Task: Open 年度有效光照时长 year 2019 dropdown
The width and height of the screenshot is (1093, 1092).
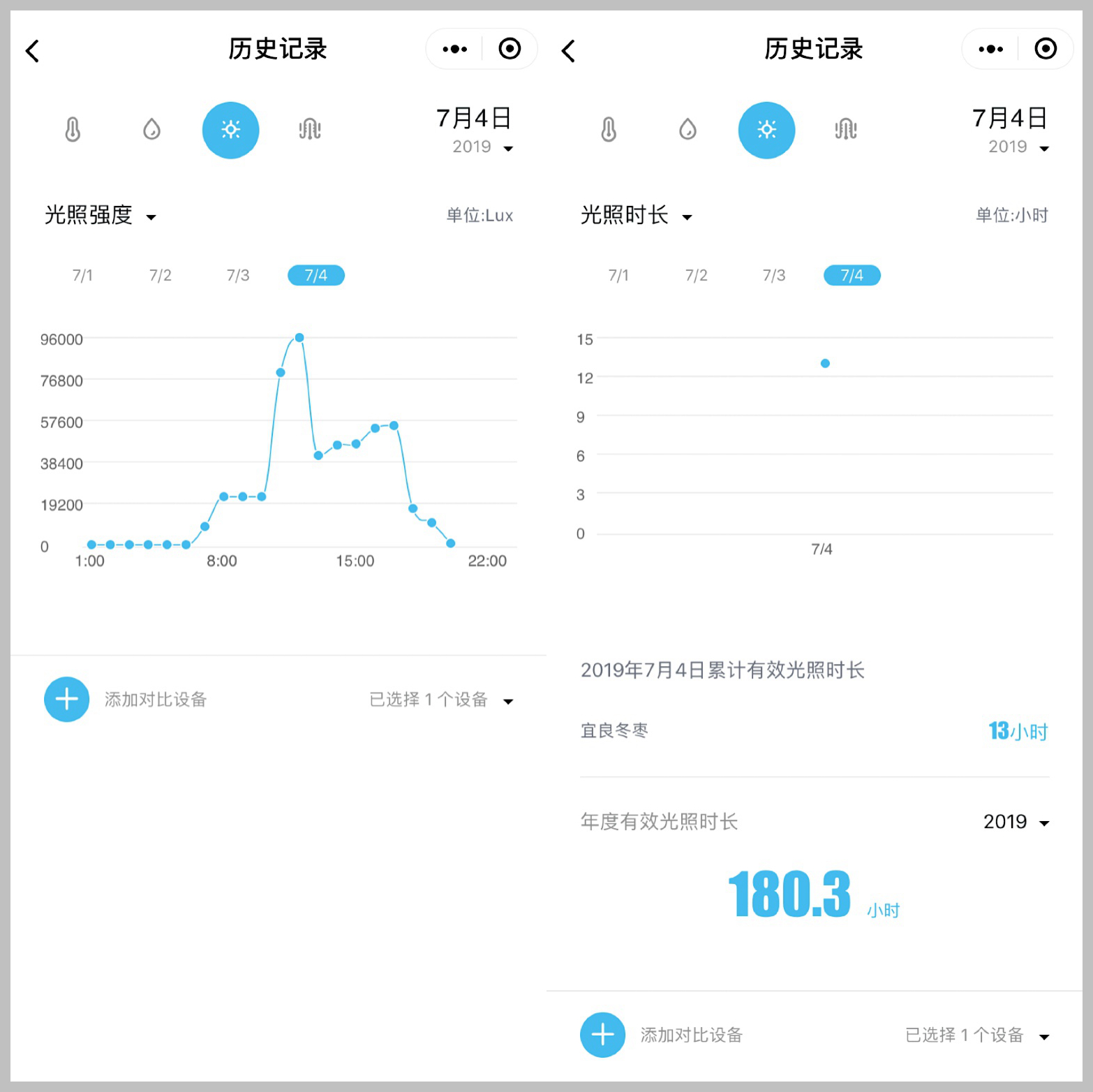Action: [x=1016, y=822]
